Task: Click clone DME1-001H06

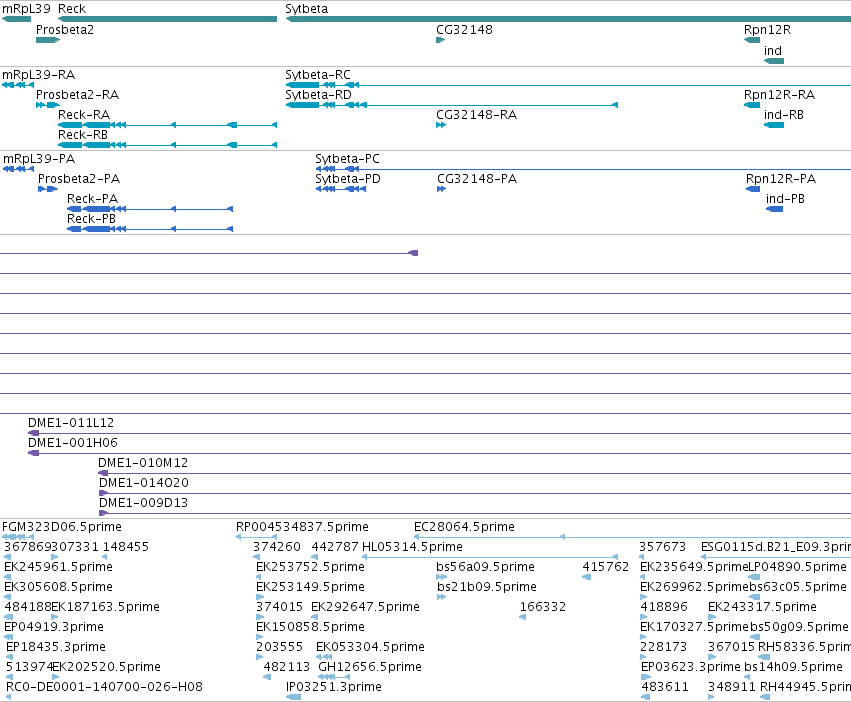Action: pos(73,443)
